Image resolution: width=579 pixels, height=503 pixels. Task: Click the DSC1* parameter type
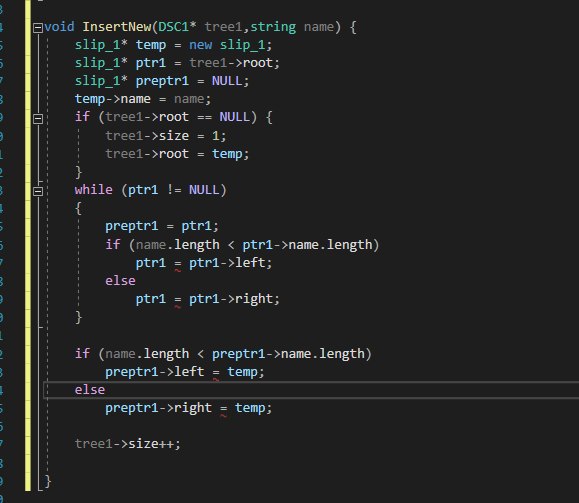click(177, 27)
